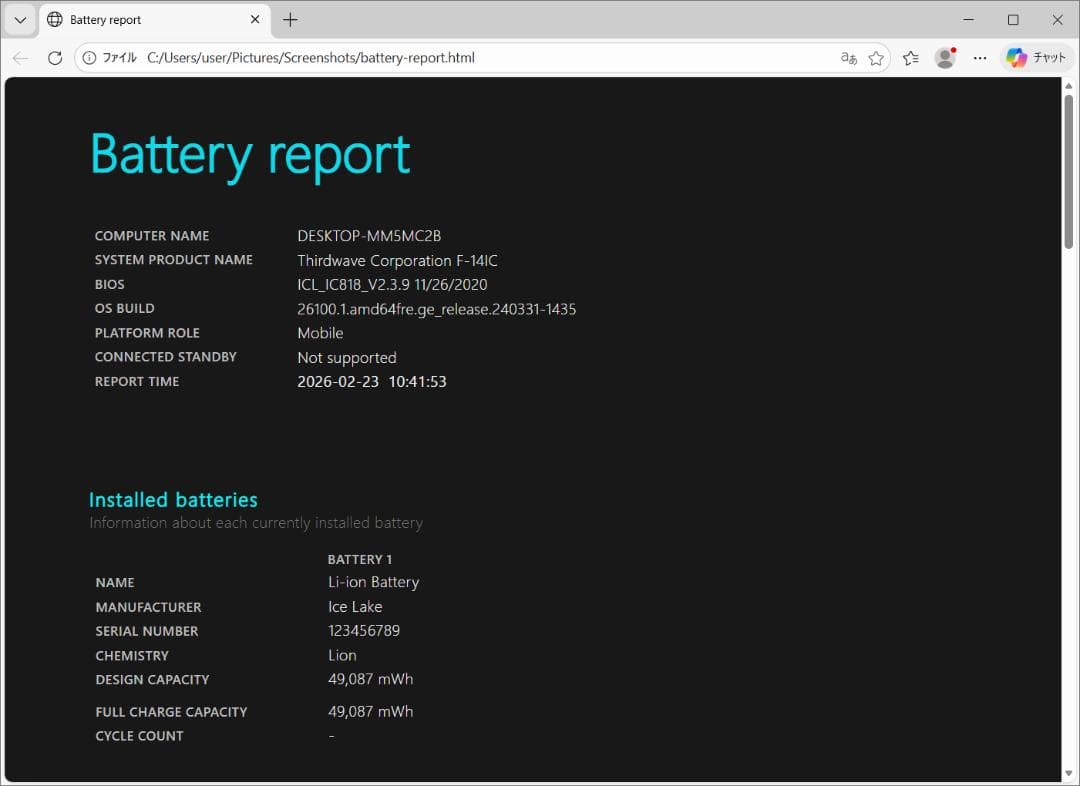
Task: Click the vertical scrollbar thumb
Action: [1069, 172]
